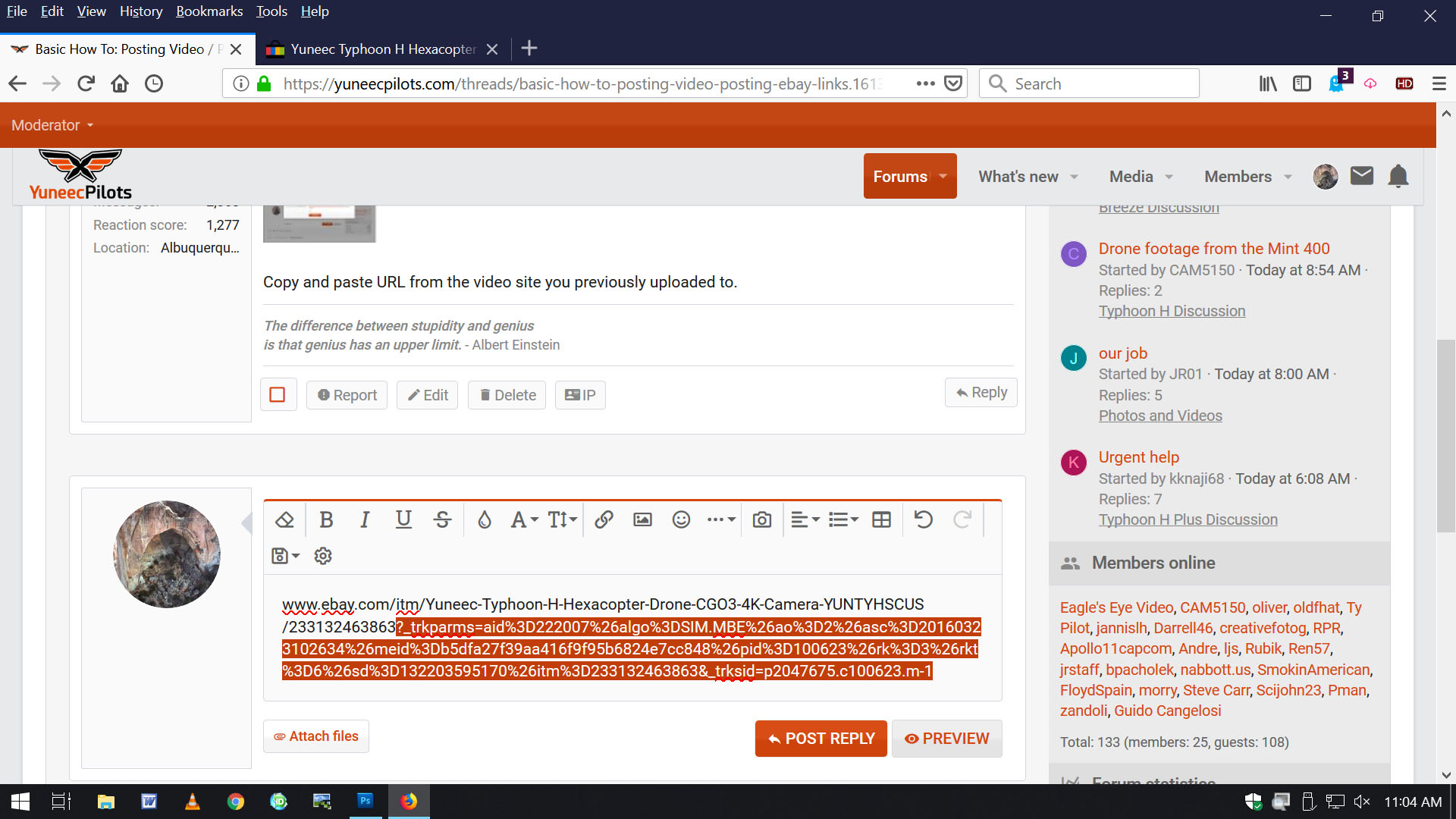Open the page actions ellipsis in address bar
The width and height of the screenshot is (1456, 819).
pyautogui.click(x=925, y=83)
